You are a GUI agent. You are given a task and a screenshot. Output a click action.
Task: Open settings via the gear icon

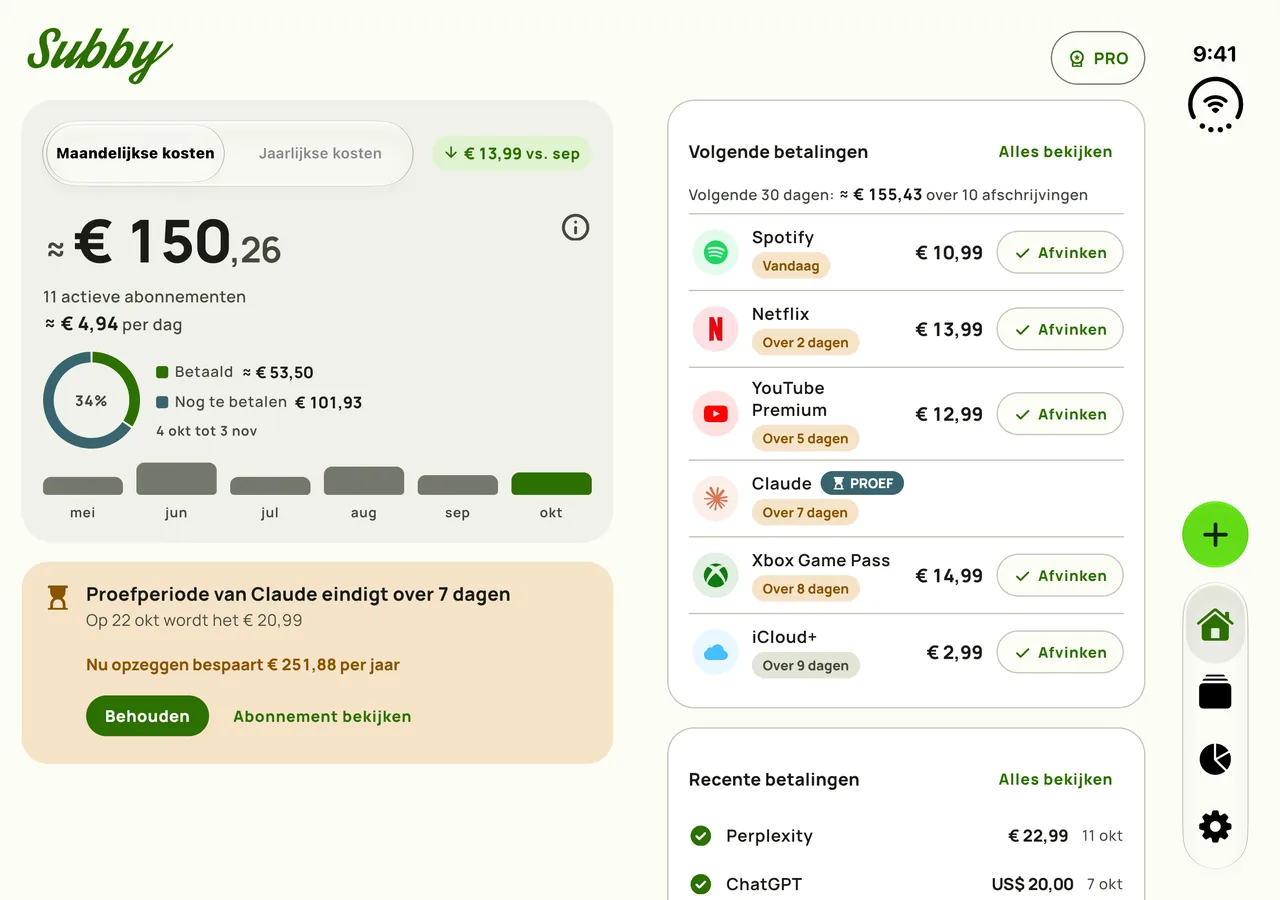coord(1215,827)
